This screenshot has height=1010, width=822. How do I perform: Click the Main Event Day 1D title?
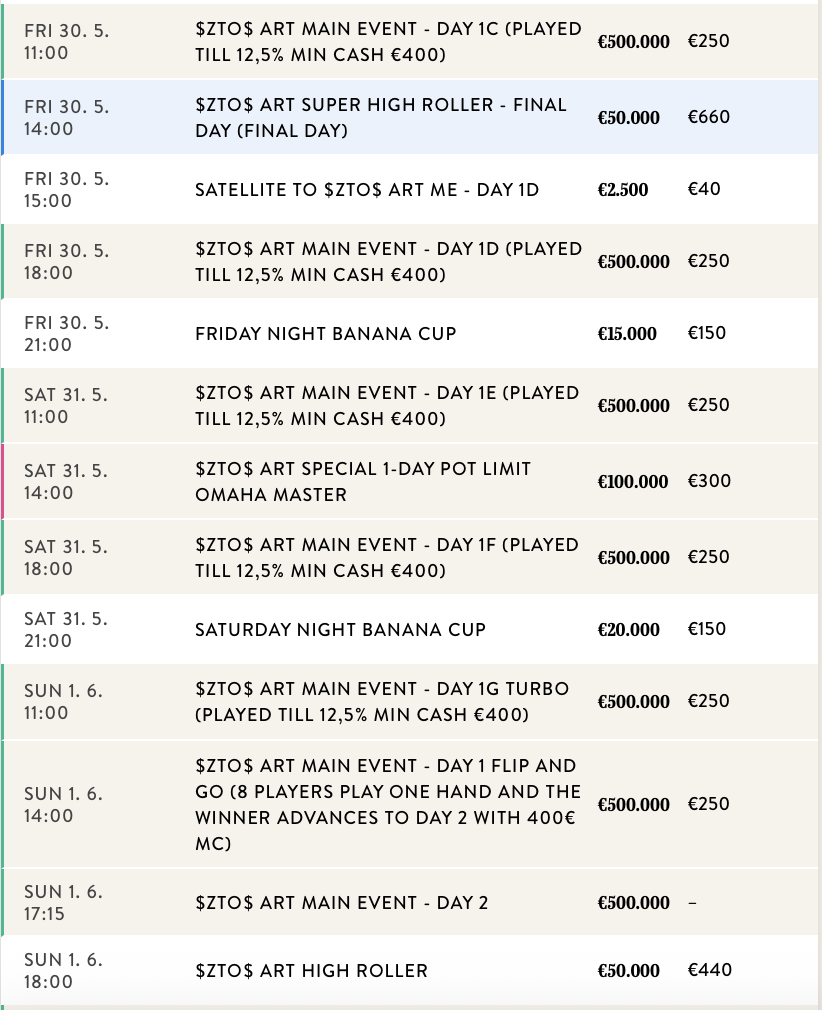(388, 261)
